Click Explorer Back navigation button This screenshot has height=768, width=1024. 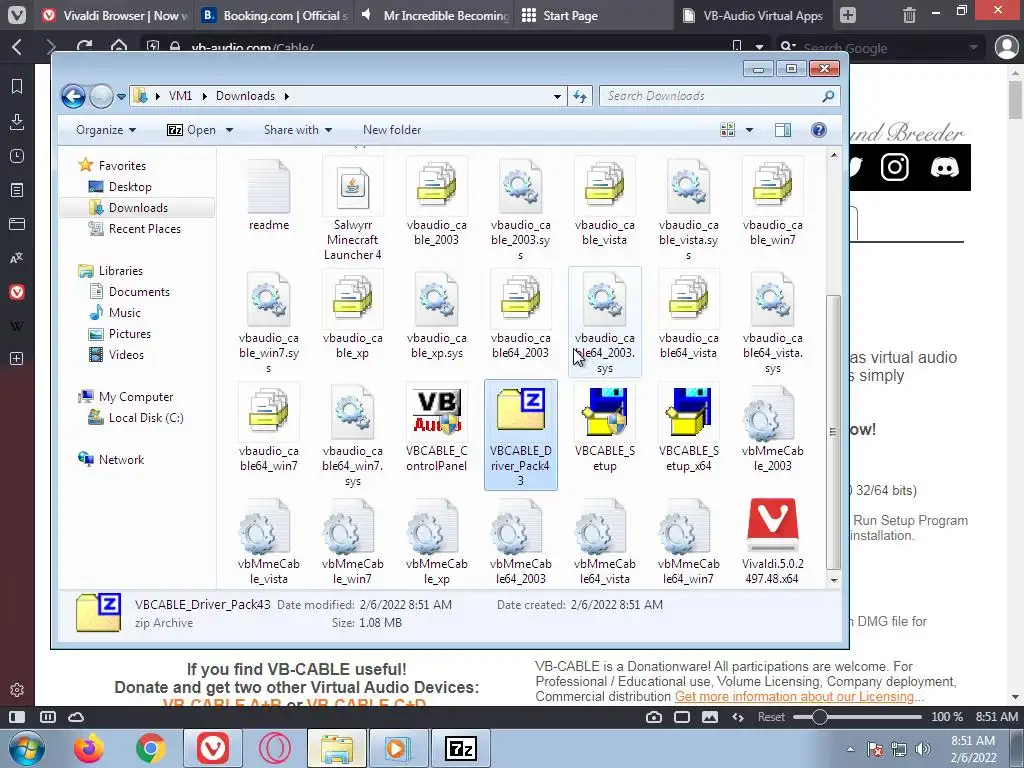click(73, 97)
